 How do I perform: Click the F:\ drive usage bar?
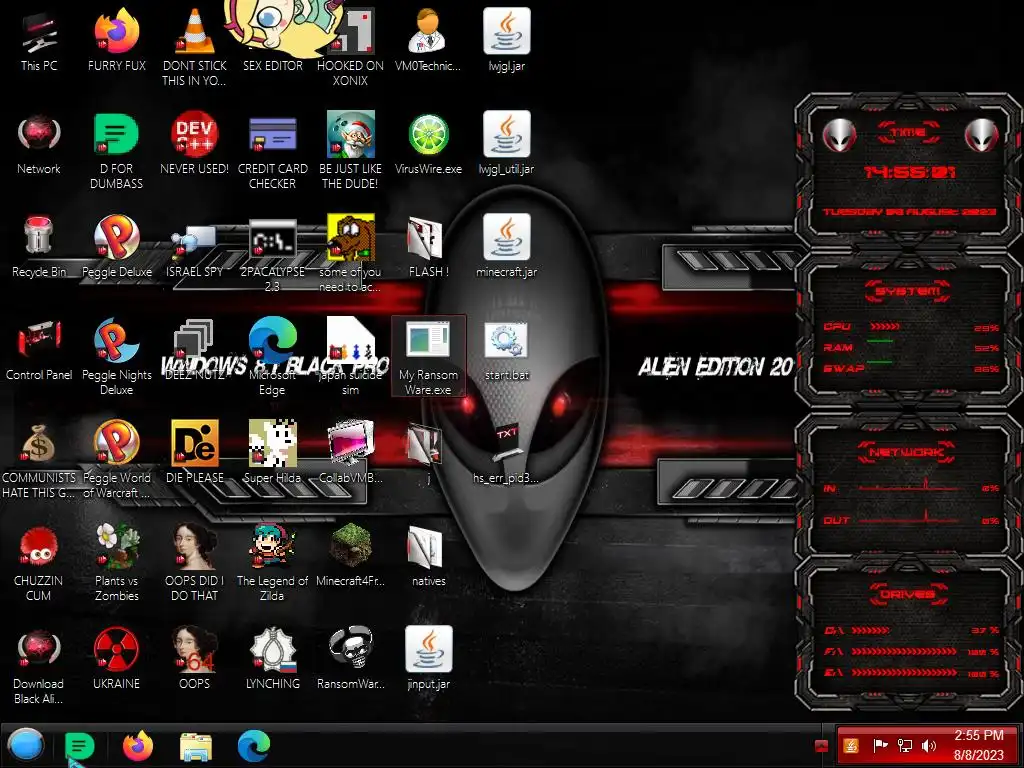904,651
